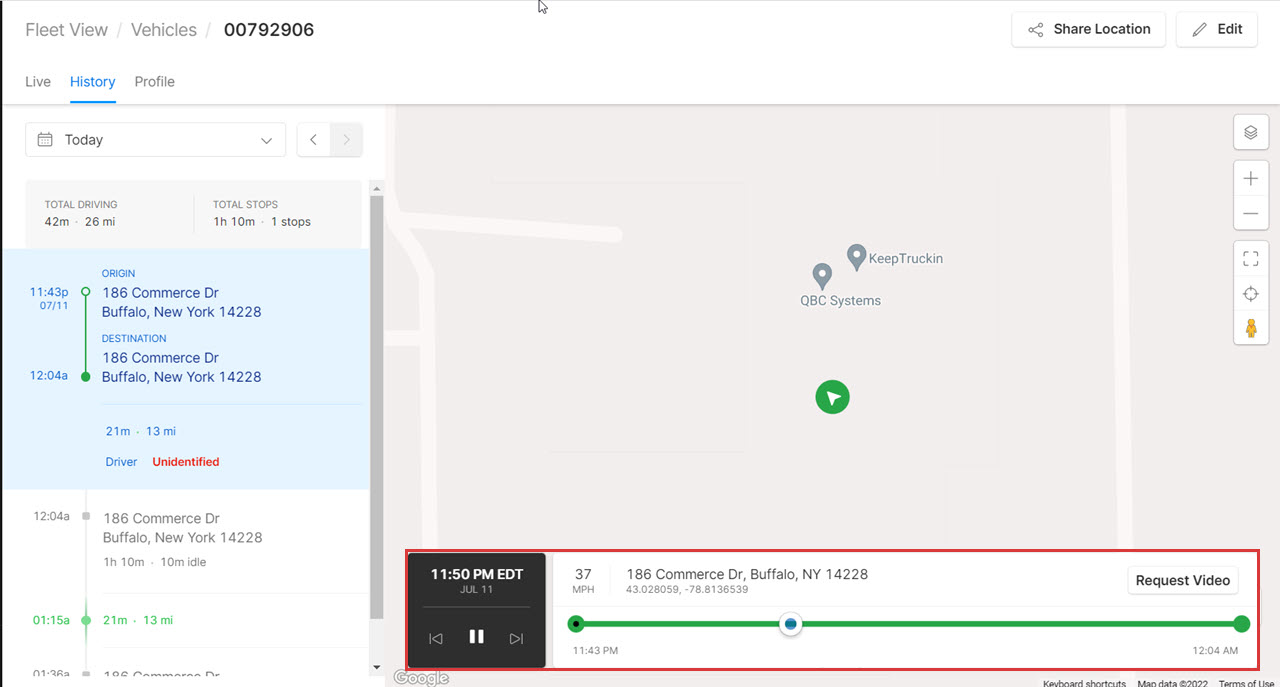Zoom out on the map

tap(1251, 213)
